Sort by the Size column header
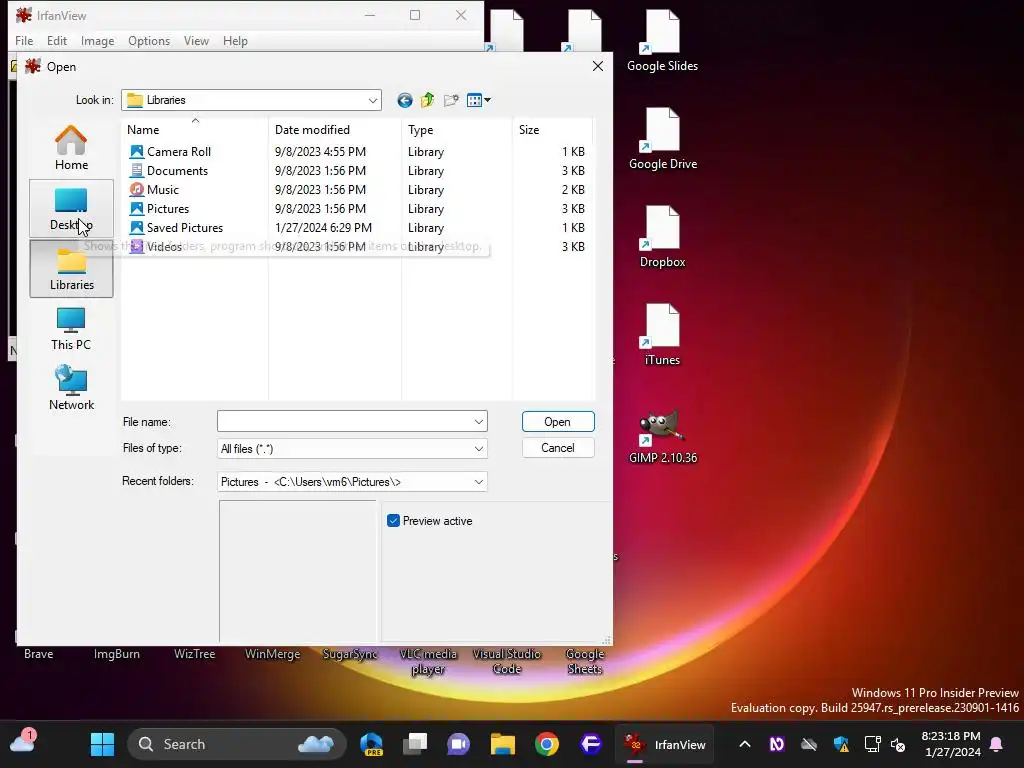Screen dimensions: 1024x768 coord(552,129)
